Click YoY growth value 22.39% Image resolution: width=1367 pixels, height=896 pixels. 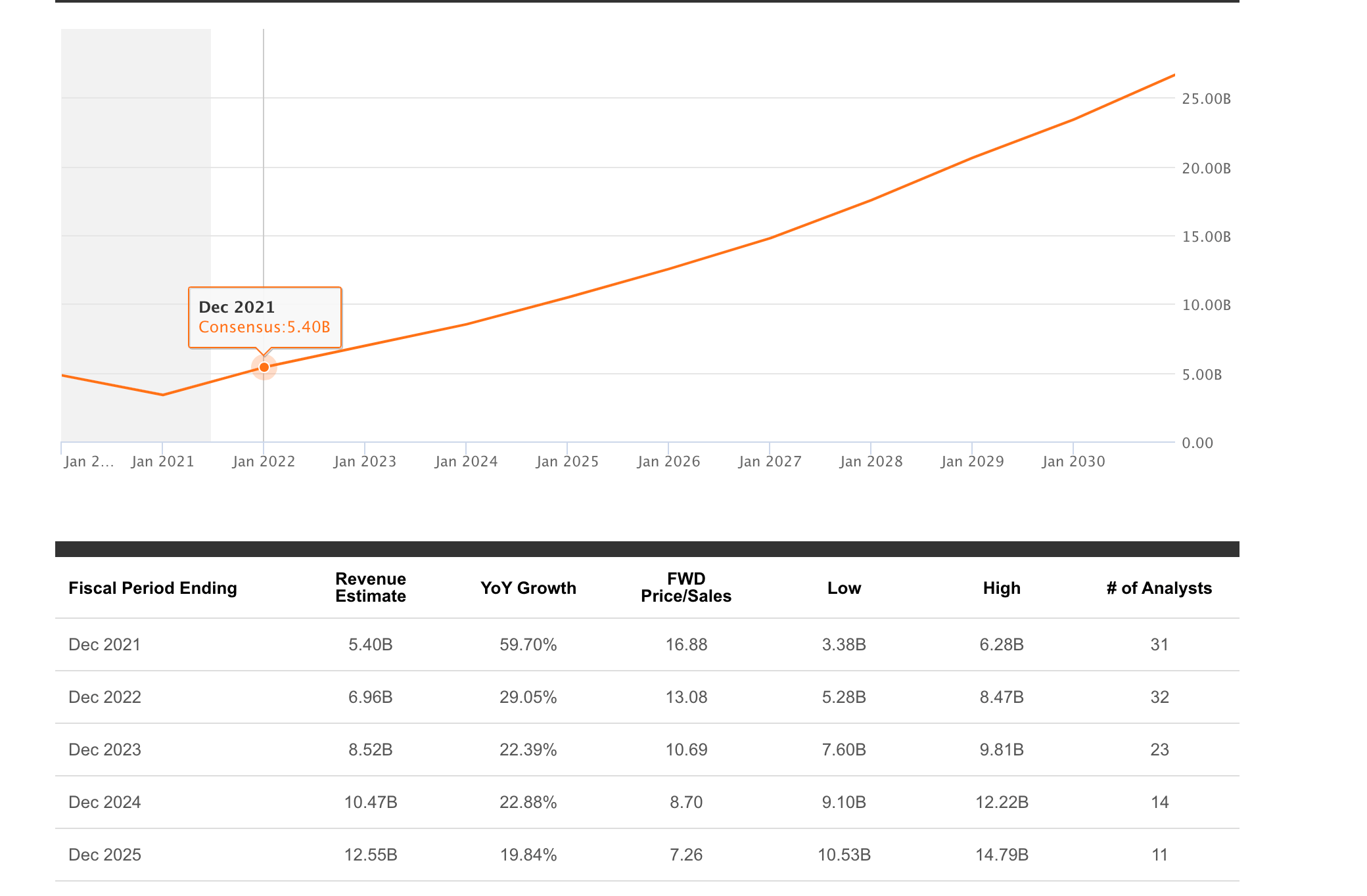click(528, 750)
